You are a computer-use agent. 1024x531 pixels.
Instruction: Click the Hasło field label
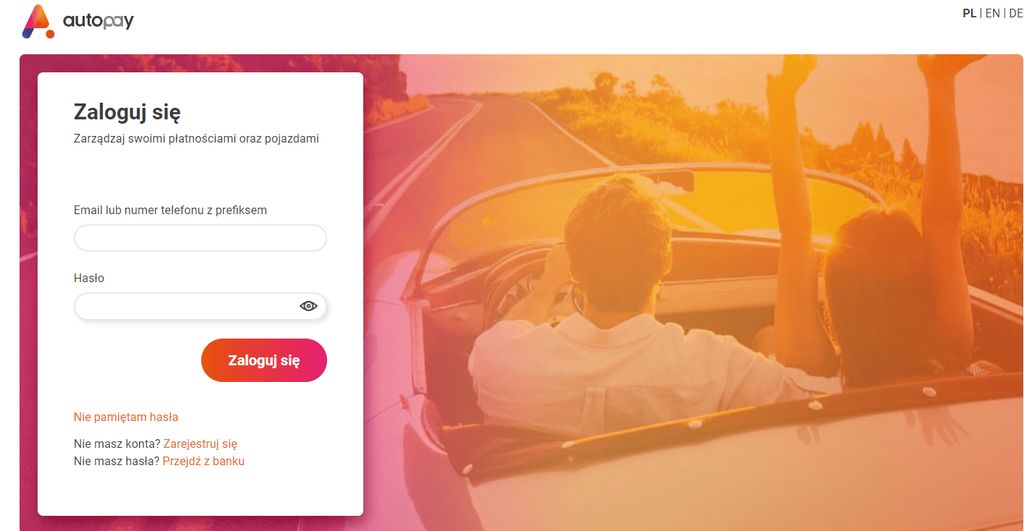(x=89, y=278)
